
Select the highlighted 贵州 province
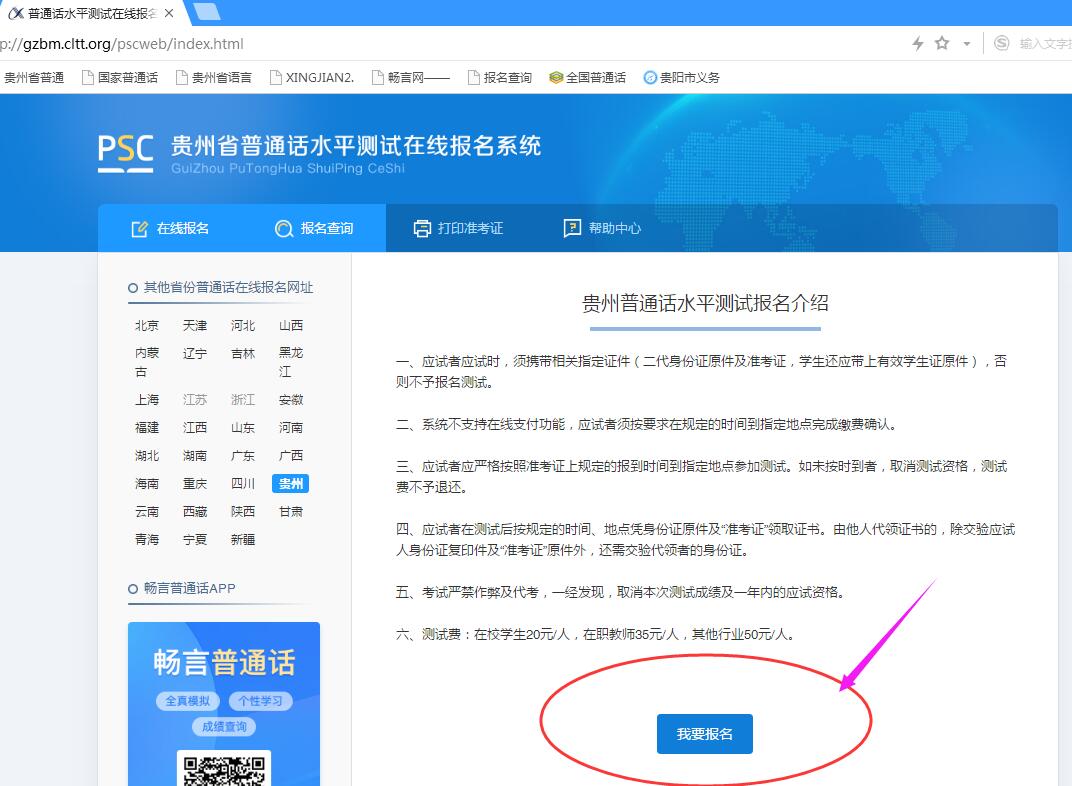[x=290, y=483]
